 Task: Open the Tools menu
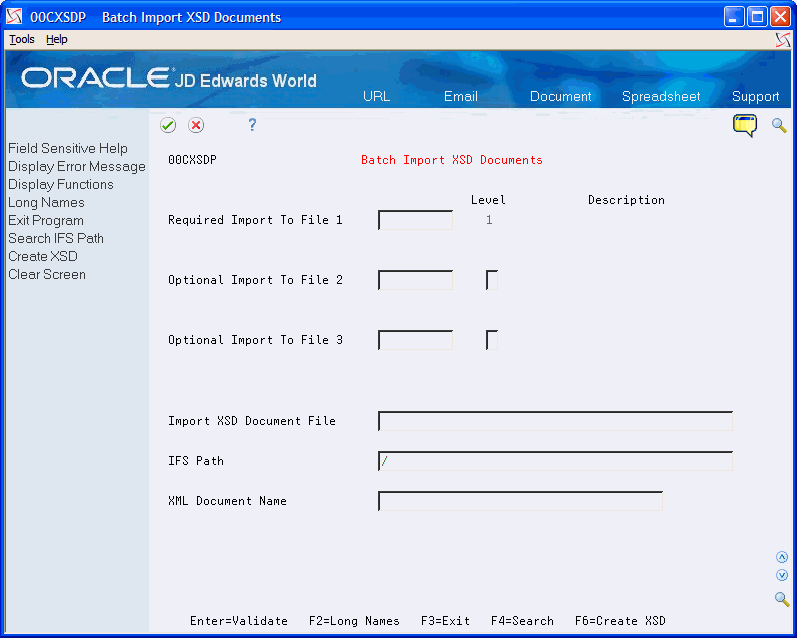tap(22, 39)
